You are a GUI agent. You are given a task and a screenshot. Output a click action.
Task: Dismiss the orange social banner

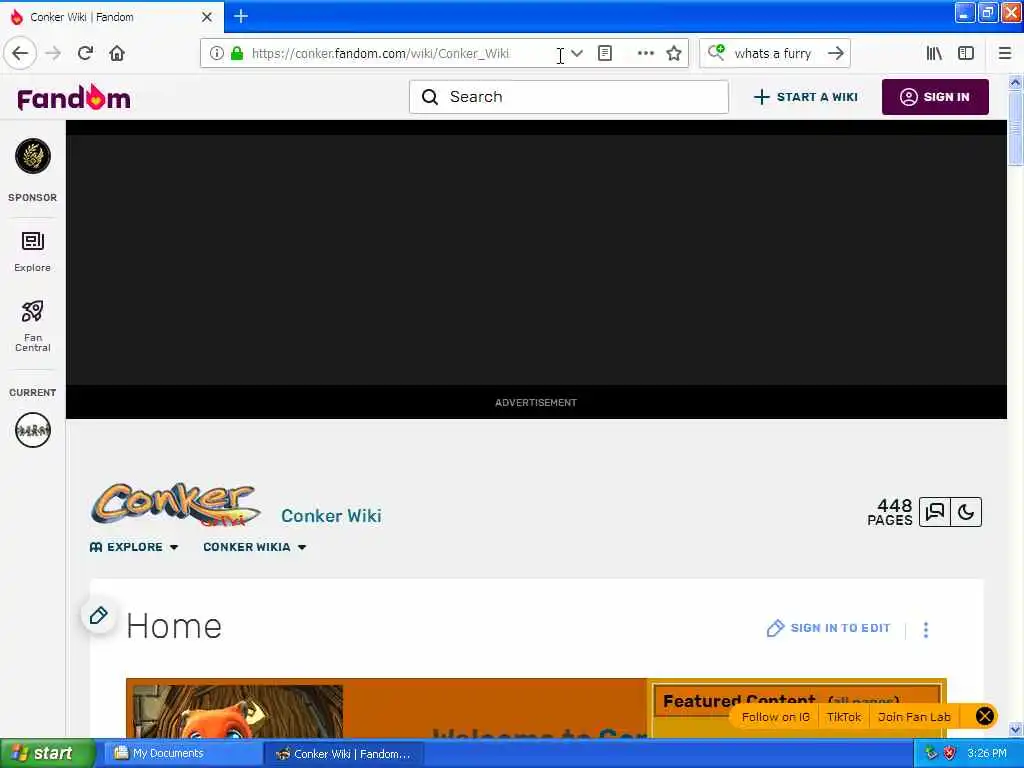pos(985,716)
